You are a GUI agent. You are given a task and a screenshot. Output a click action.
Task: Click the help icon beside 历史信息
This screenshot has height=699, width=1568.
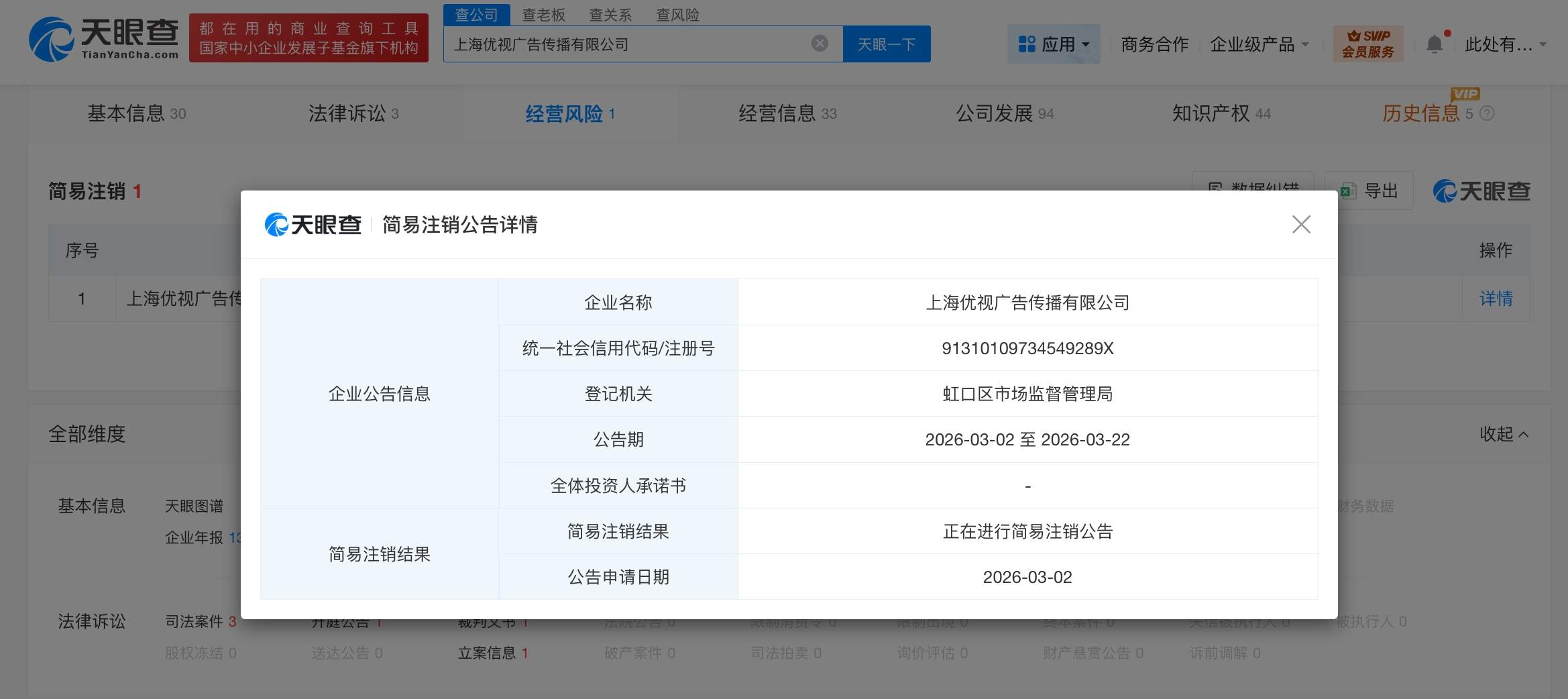click(1487, 114)
